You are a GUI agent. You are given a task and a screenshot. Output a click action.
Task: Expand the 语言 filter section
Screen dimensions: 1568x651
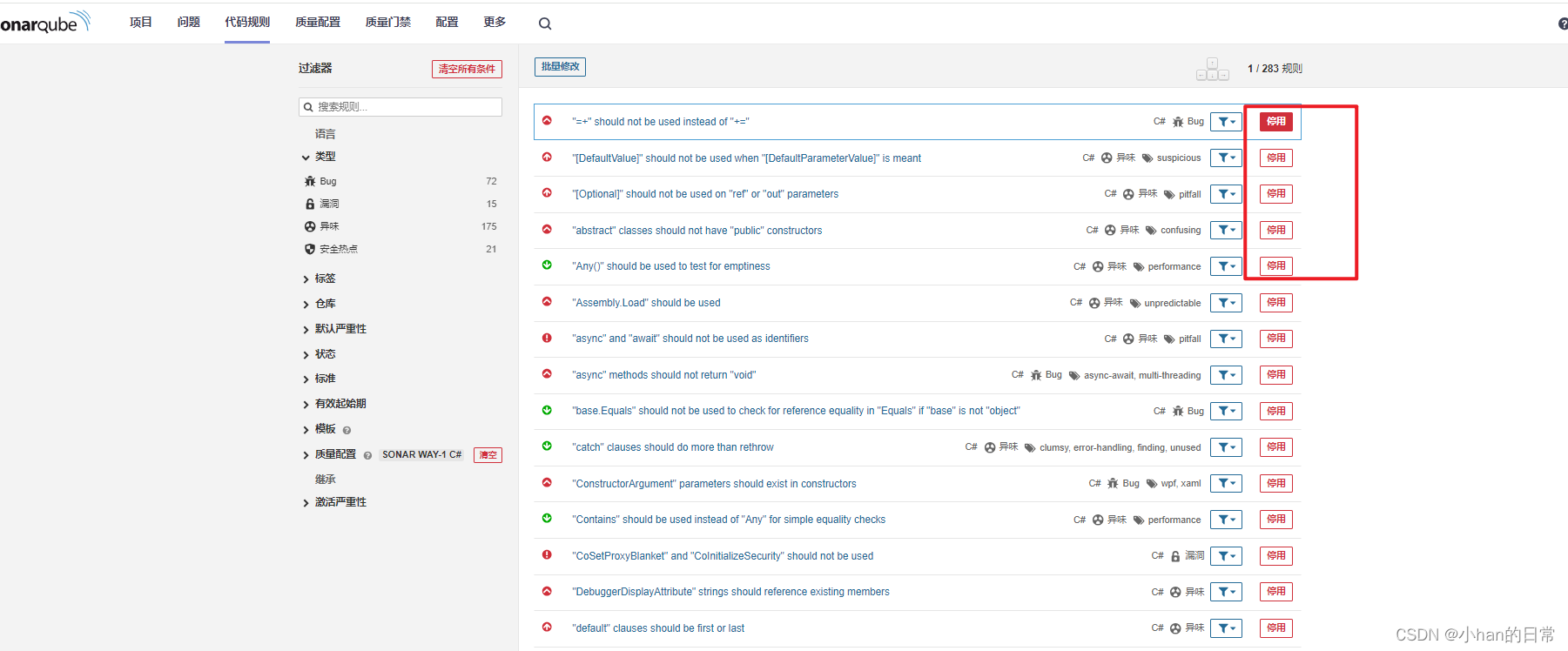[326, 134]
